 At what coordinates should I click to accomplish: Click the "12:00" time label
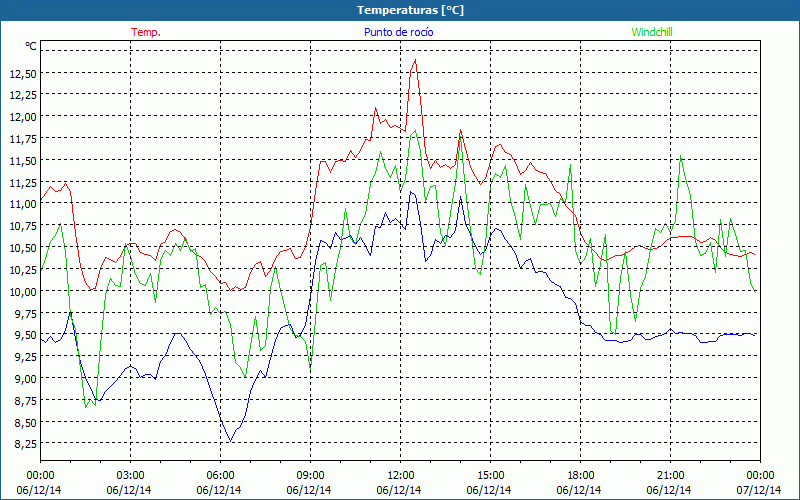(x=401, y=476)
